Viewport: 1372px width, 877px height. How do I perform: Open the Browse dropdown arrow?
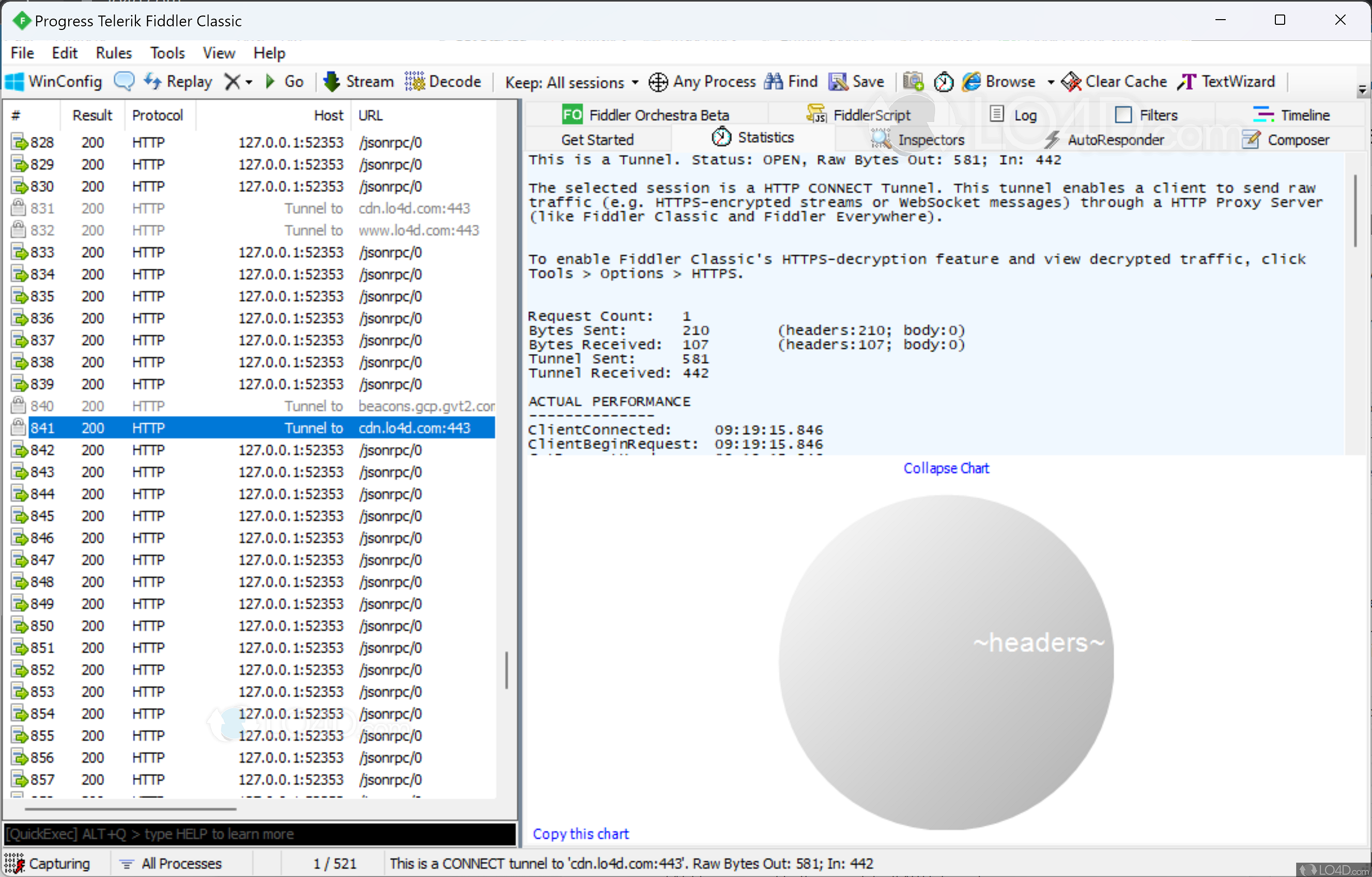click(x=1051, y=83)
